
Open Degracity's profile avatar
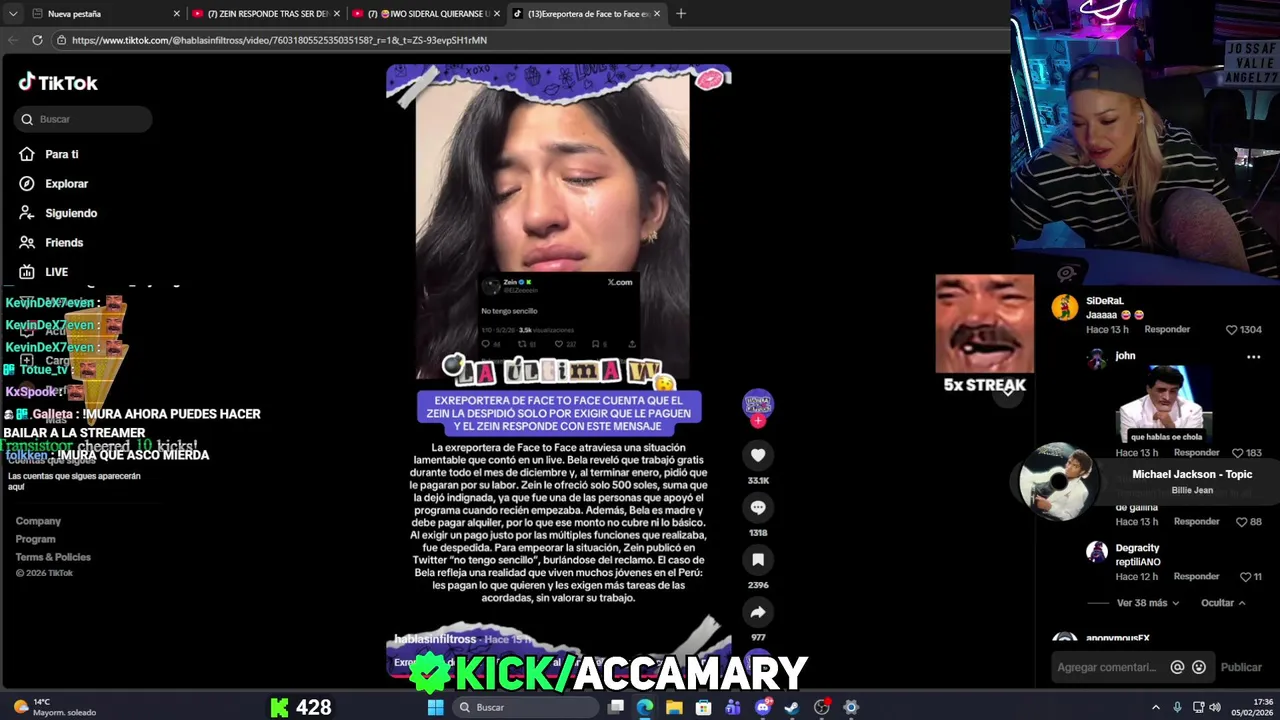pos(1097,551)
